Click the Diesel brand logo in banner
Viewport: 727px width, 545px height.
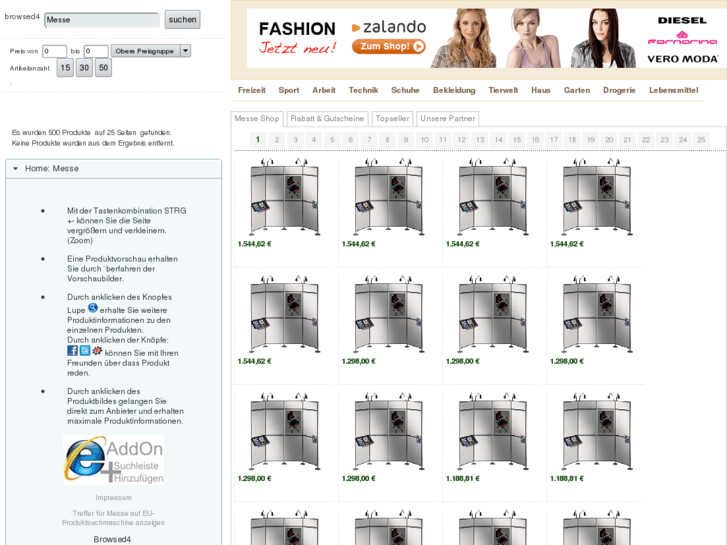[682, 20]
